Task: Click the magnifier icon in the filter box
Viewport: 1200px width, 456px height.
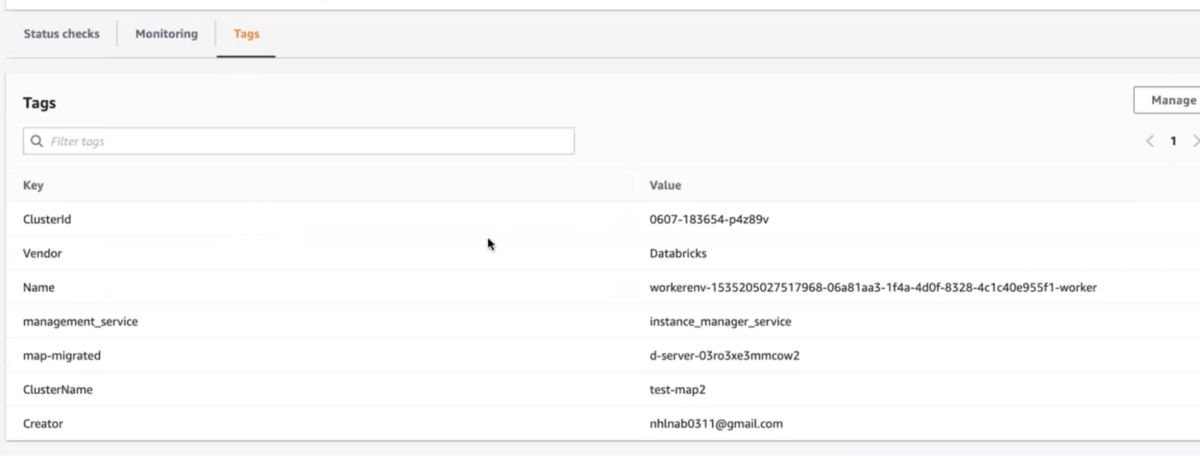Action: coord(37,142)
